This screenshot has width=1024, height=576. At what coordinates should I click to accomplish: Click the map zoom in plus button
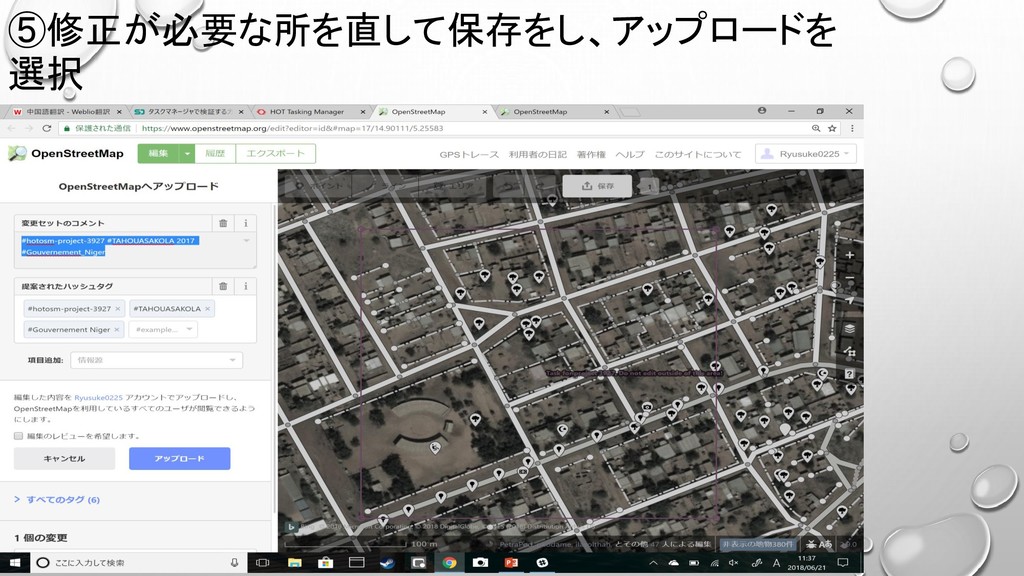click(850, 254)
